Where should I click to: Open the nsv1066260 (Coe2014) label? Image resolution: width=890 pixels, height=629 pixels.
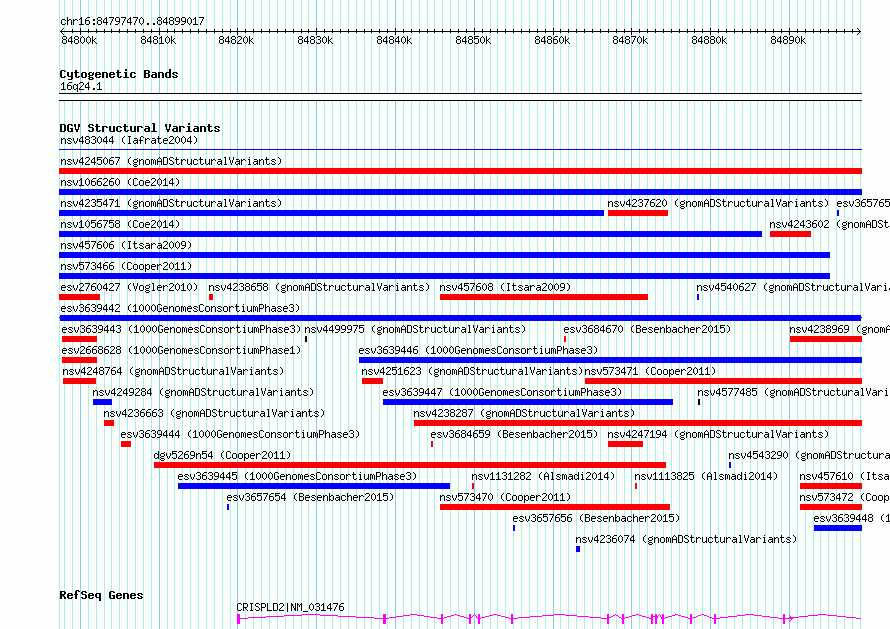point(120,182)
